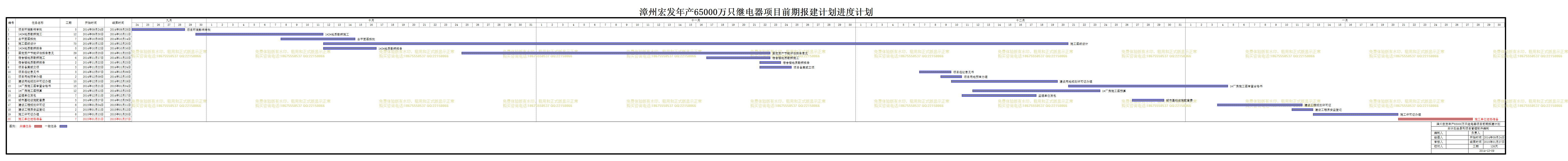
Task: Select the 十二月 month header
Action: 1020,20
